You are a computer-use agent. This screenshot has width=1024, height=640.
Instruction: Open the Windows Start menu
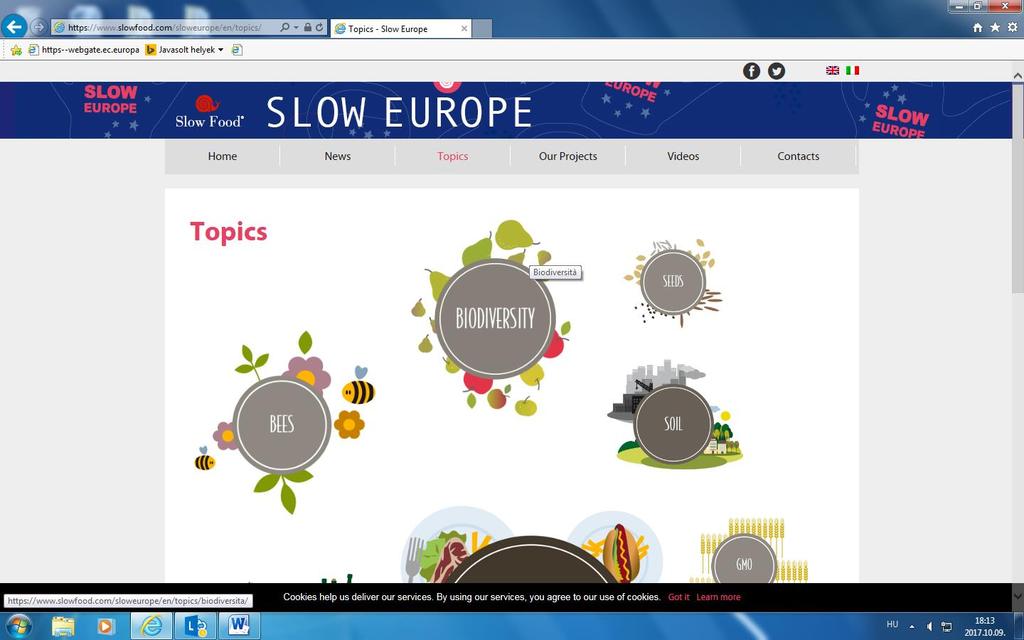click(18, 626)
